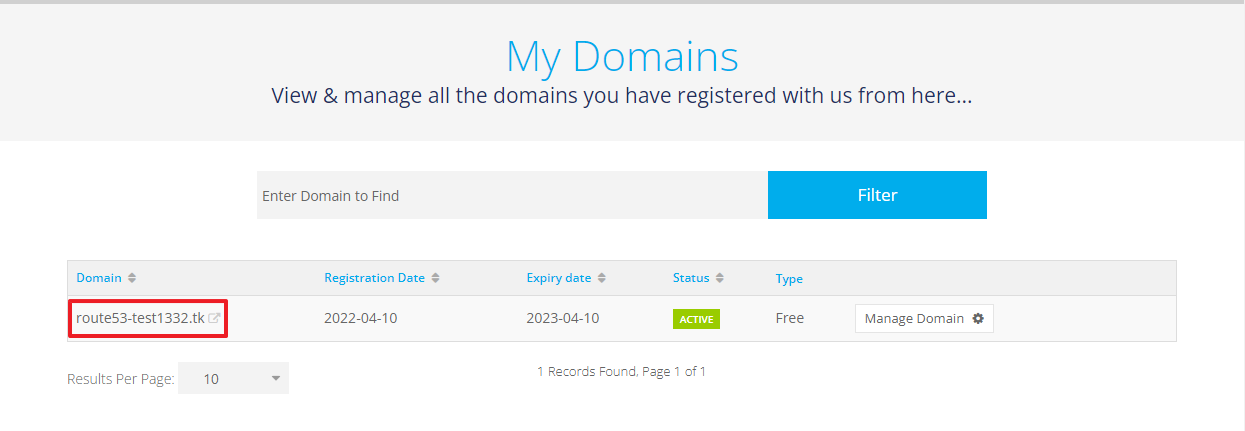Sort by Registration Date arrows
The image size is (1245, 431).
pos(435,278)
